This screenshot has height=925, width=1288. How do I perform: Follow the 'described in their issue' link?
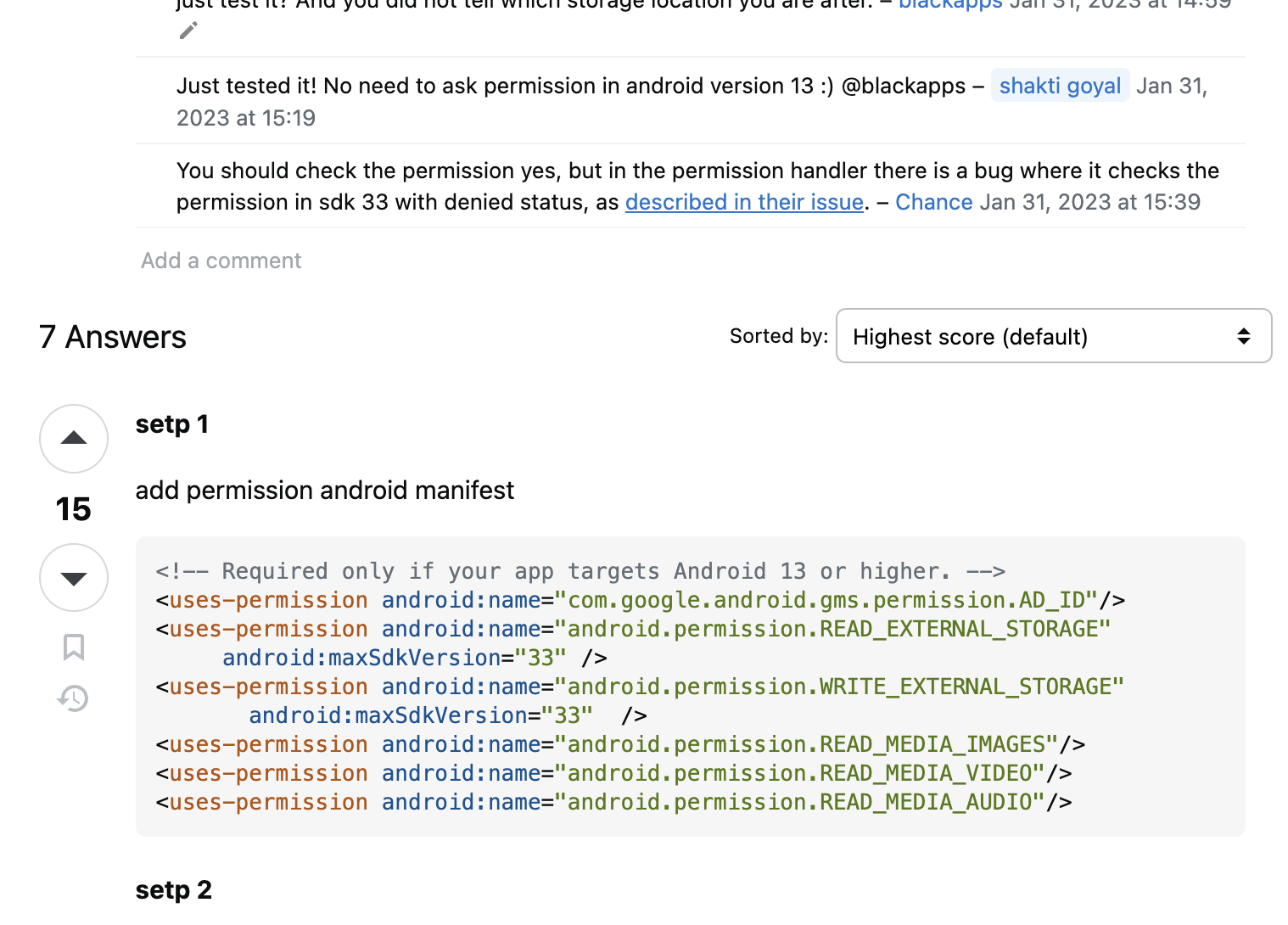(x=744, y=202)
